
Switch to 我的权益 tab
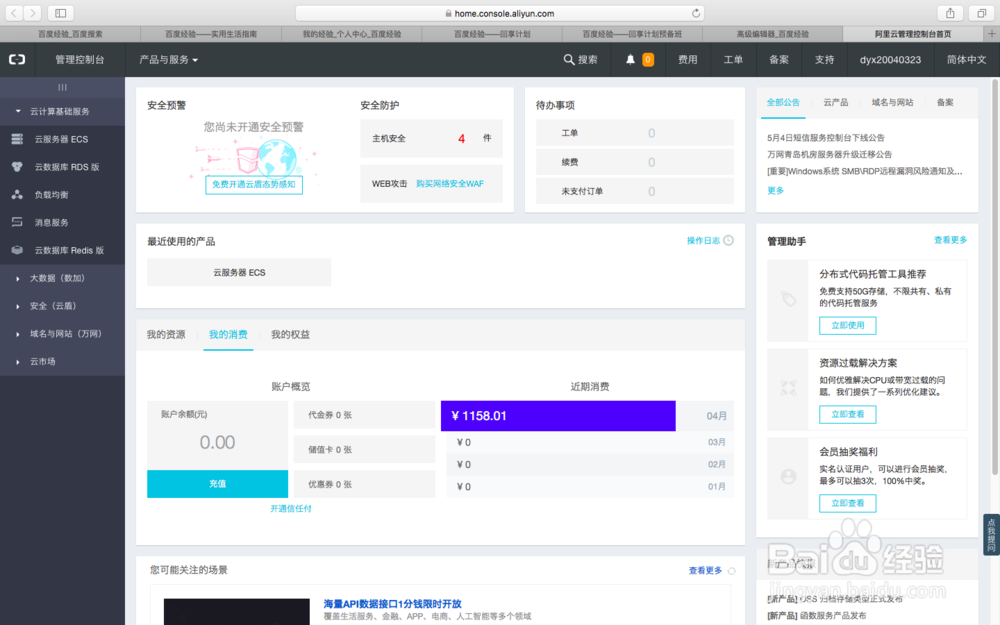[x=290, y=334]
